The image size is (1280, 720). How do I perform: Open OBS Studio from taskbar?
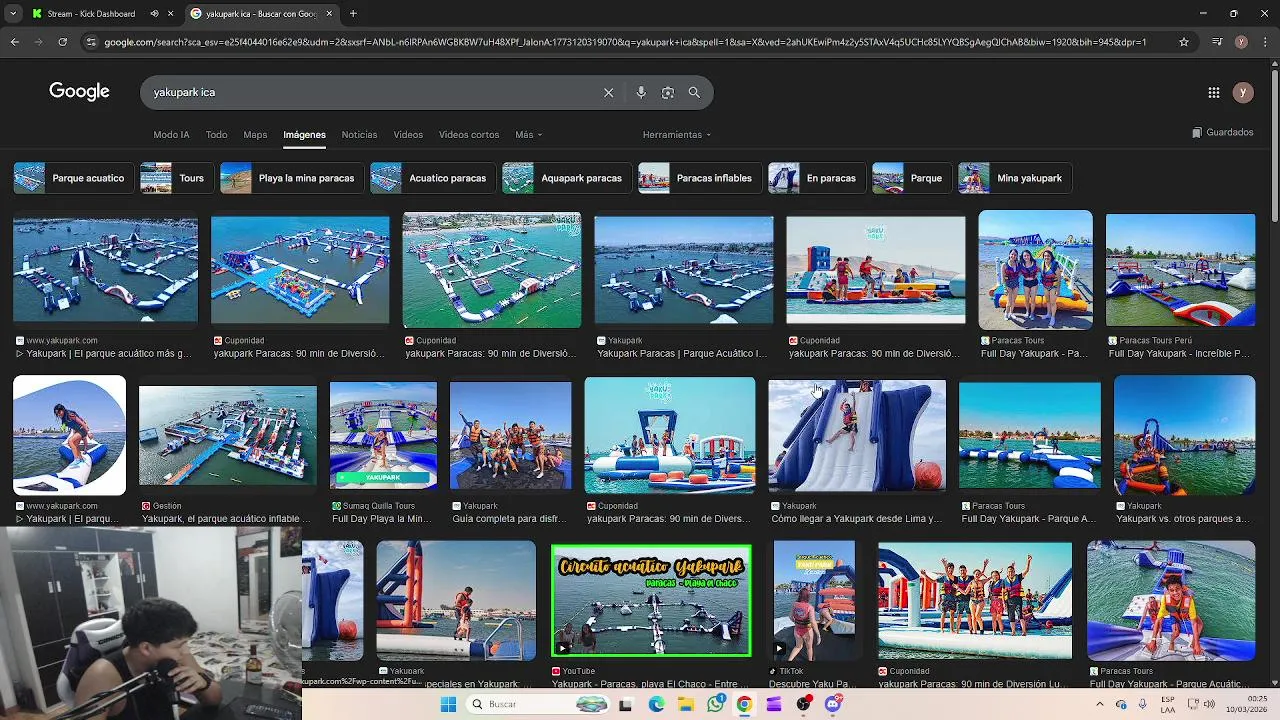click(803, 704)
